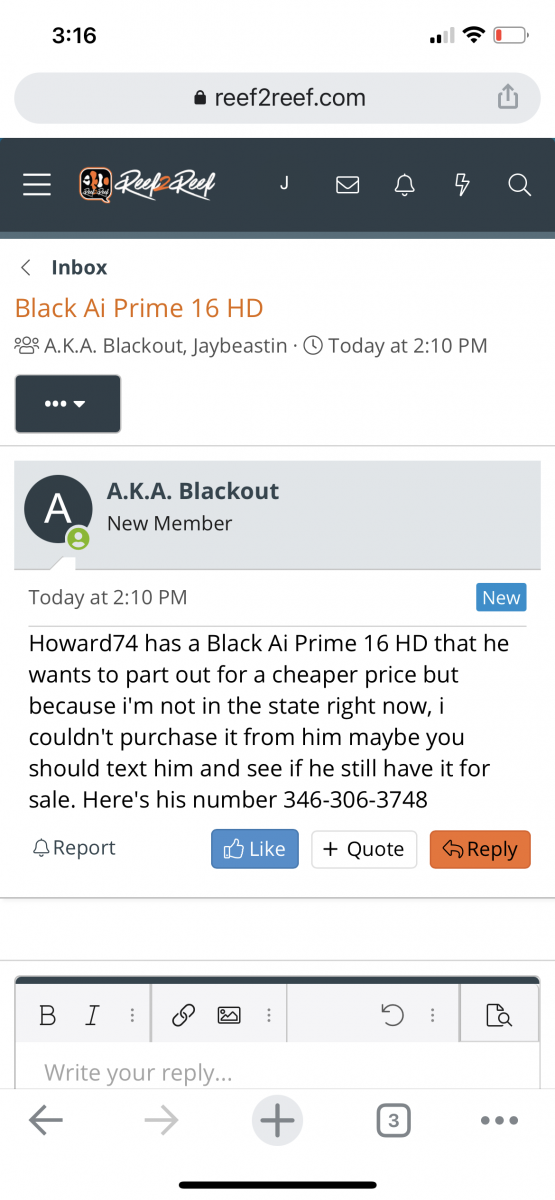
Task: Expand more text formatting options
Action: coord(132,1016)
